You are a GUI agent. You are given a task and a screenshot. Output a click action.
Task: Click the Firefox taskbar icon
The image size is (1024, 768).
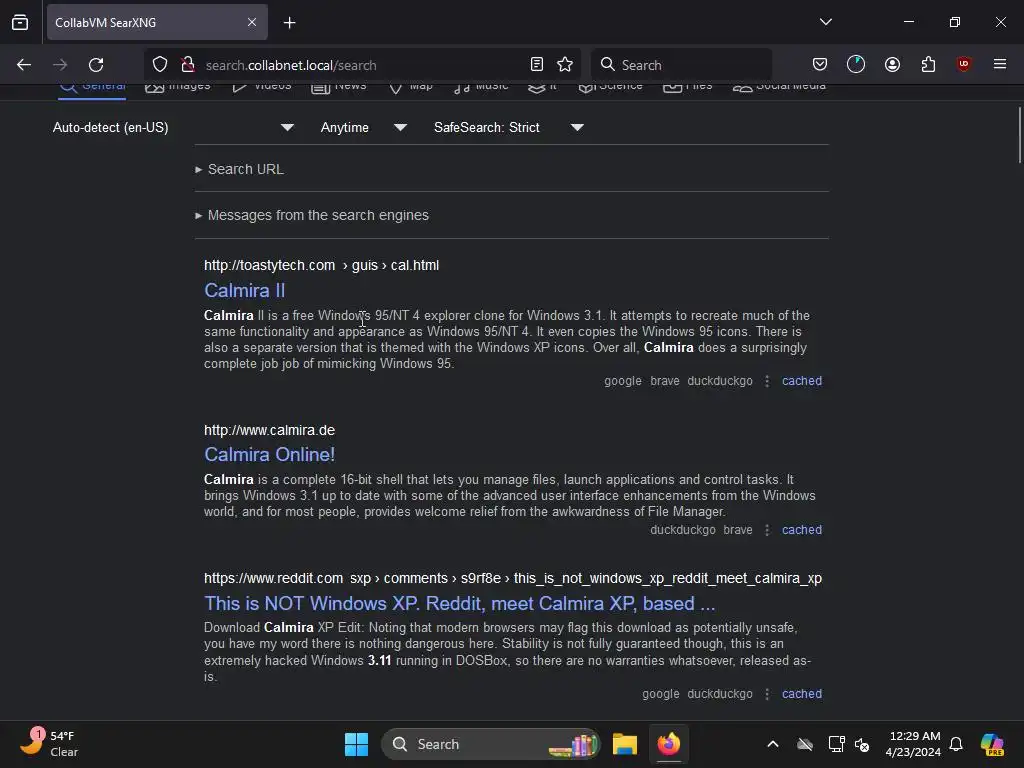[669, 744]
